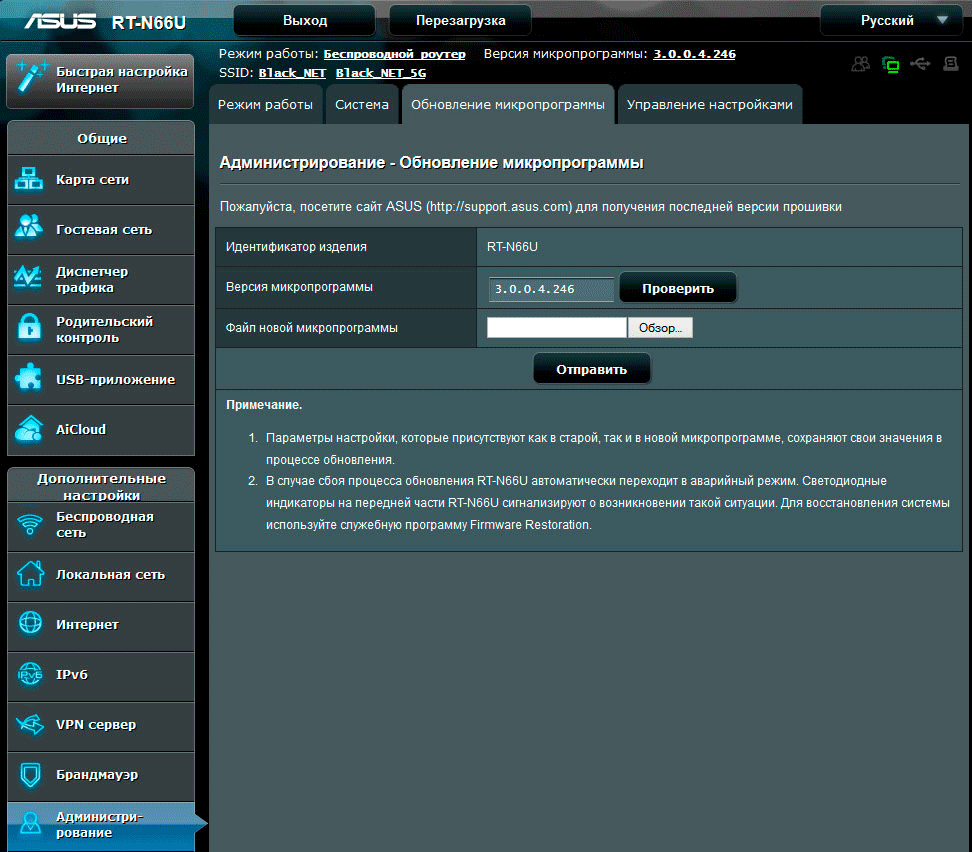Click the VPN сервер arrows icon
972x852 pixels.
point(30,724)
